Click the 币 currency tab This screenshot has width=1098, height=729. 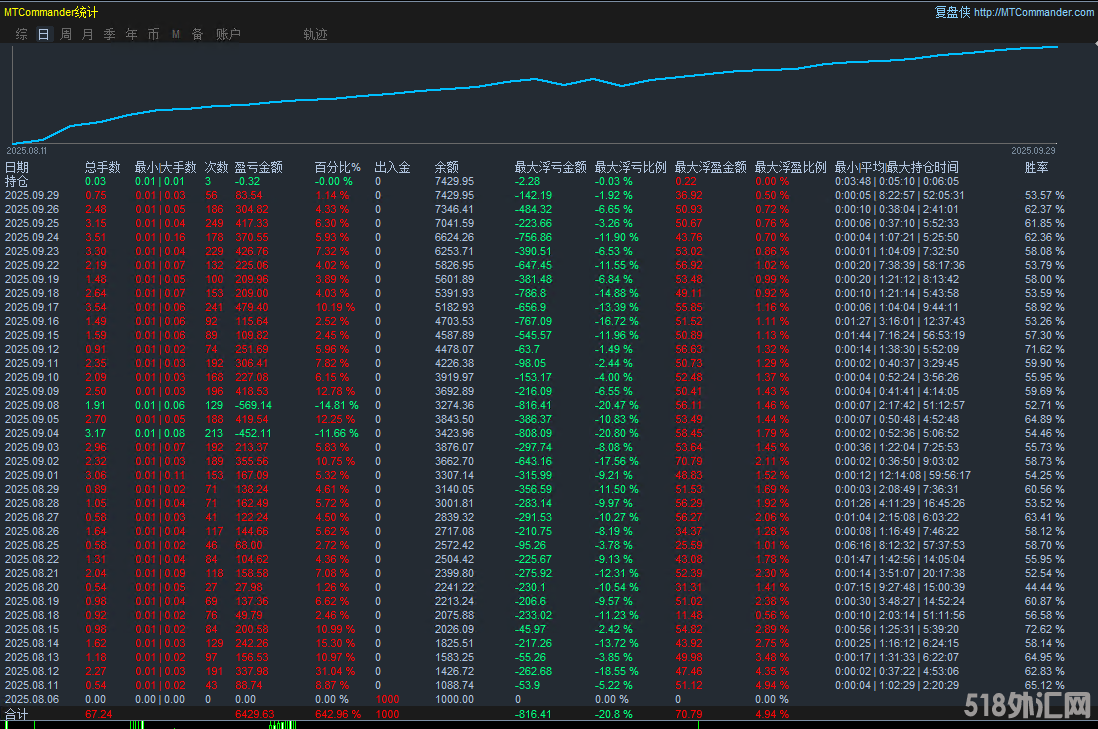tap(154, 34)
